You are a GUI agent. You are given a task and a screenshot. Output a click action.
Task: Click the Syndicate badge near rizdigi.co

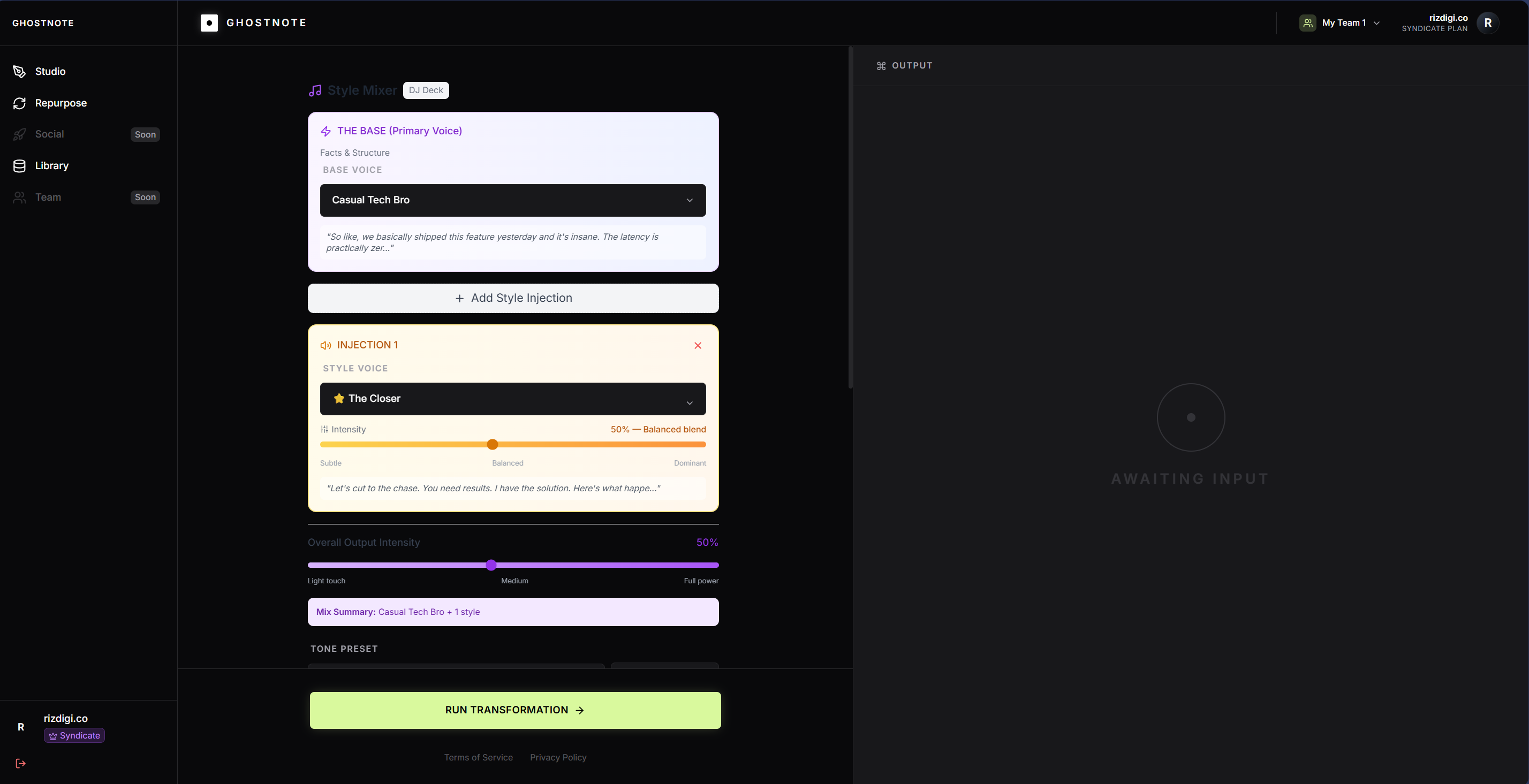pos(73,735)
